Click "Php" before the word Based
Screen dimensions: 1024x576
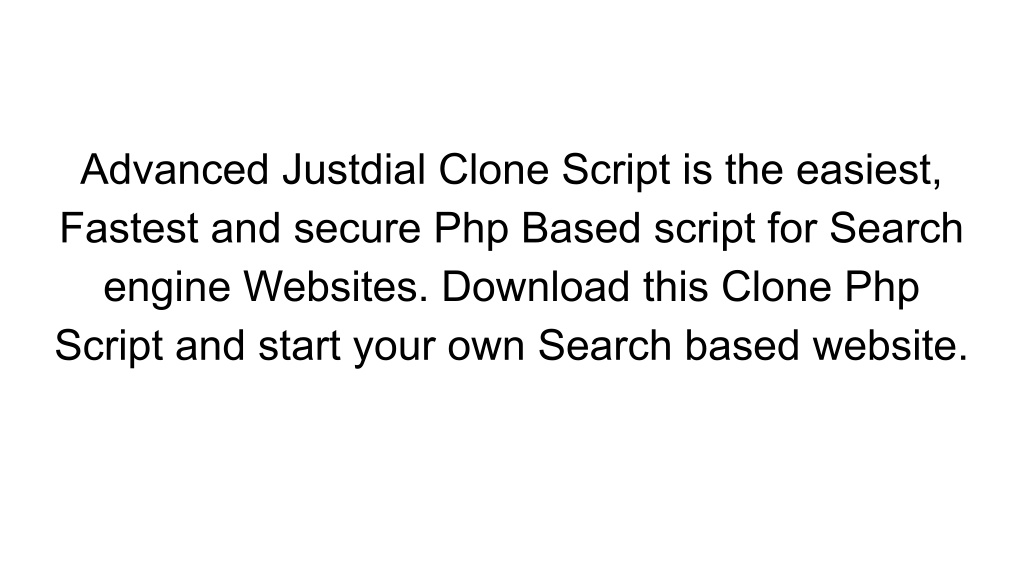[471, 231]
